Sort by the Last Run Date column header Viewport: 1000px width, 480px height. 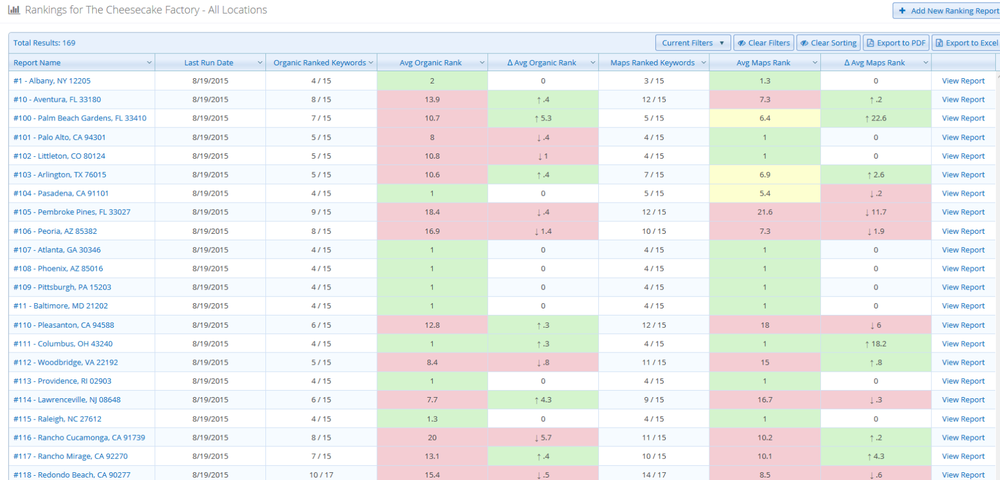click(x=209, y=62)
